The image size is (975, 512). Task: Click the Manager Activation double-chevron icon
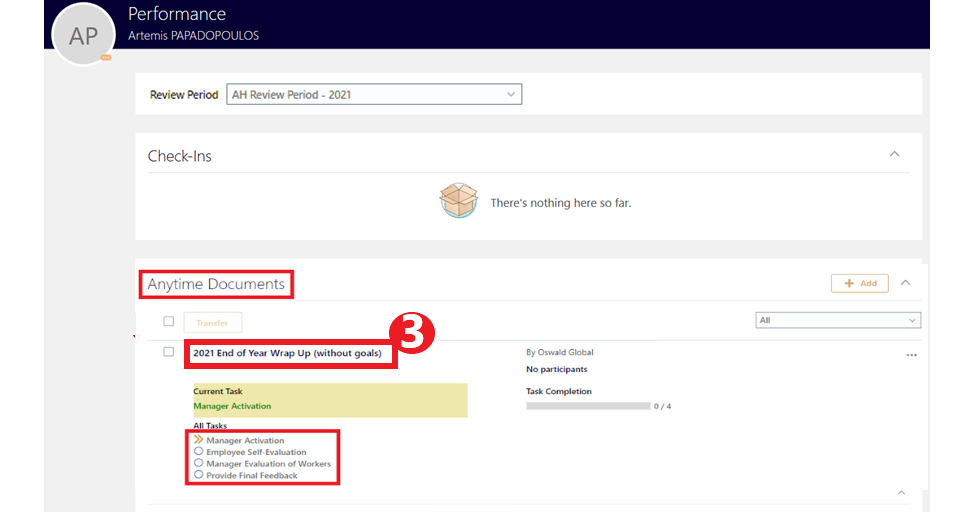(x=198, y=439)
